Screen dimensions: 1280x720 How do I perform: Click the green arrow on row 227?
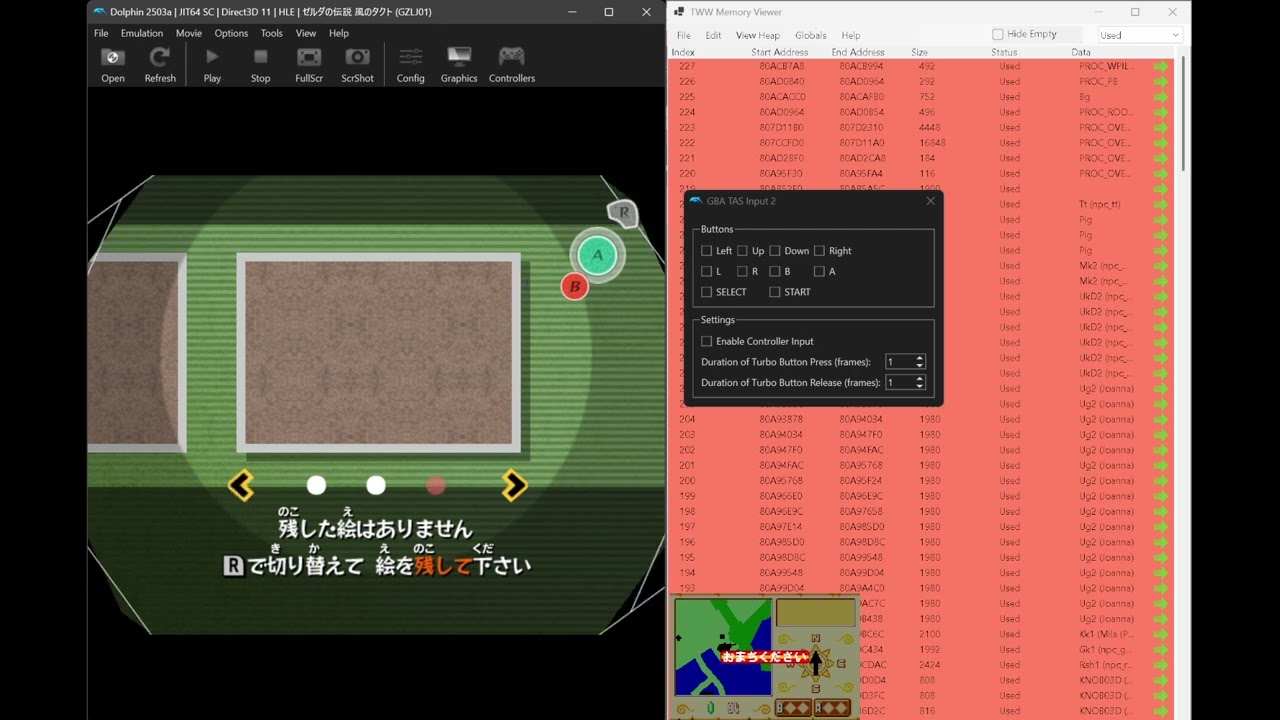pyautogui.click(x=1160, y=66)
